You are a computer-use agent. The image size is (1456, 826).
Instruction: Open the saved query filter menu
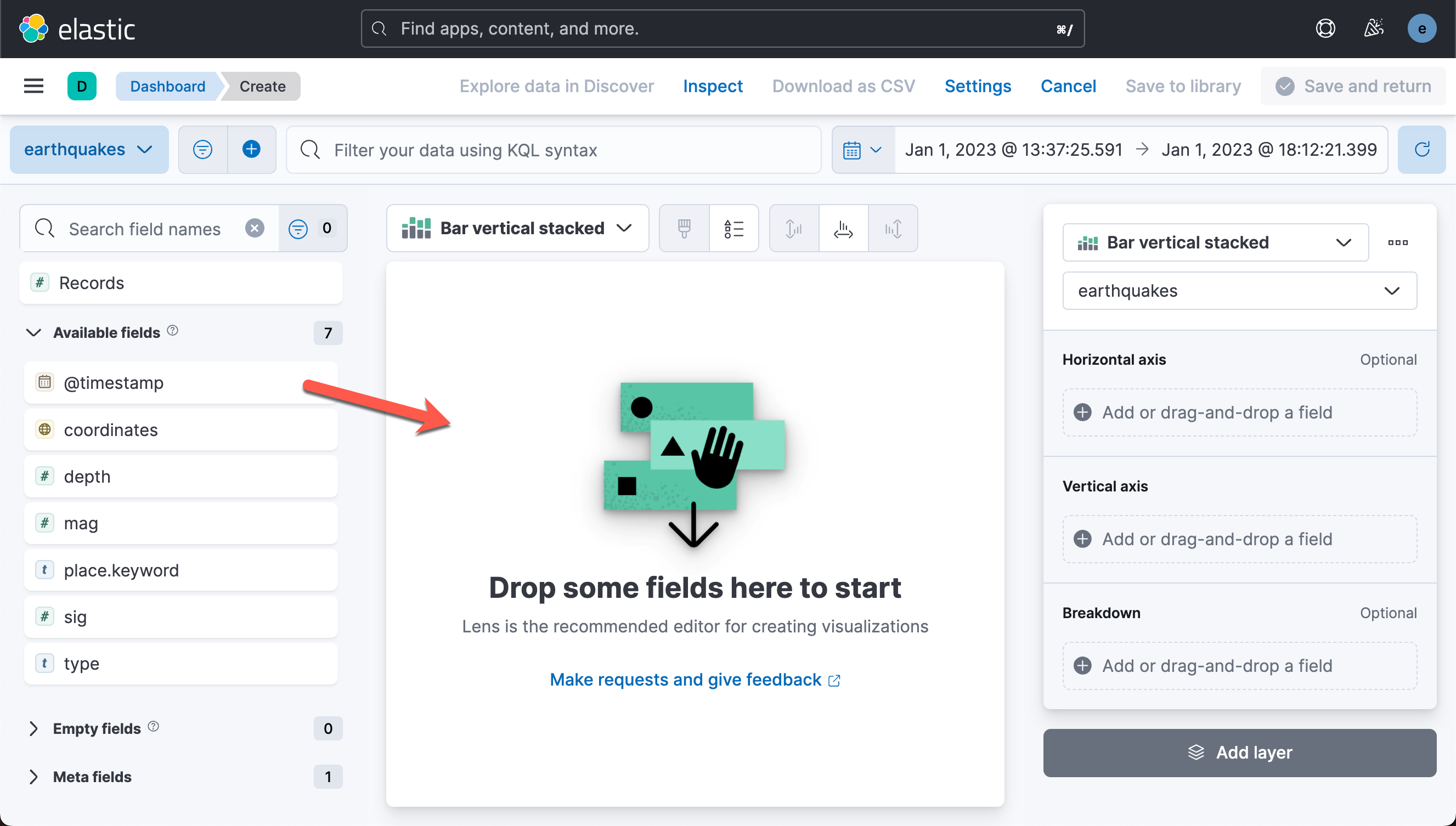pyautogui.click(x=202, y=150)
